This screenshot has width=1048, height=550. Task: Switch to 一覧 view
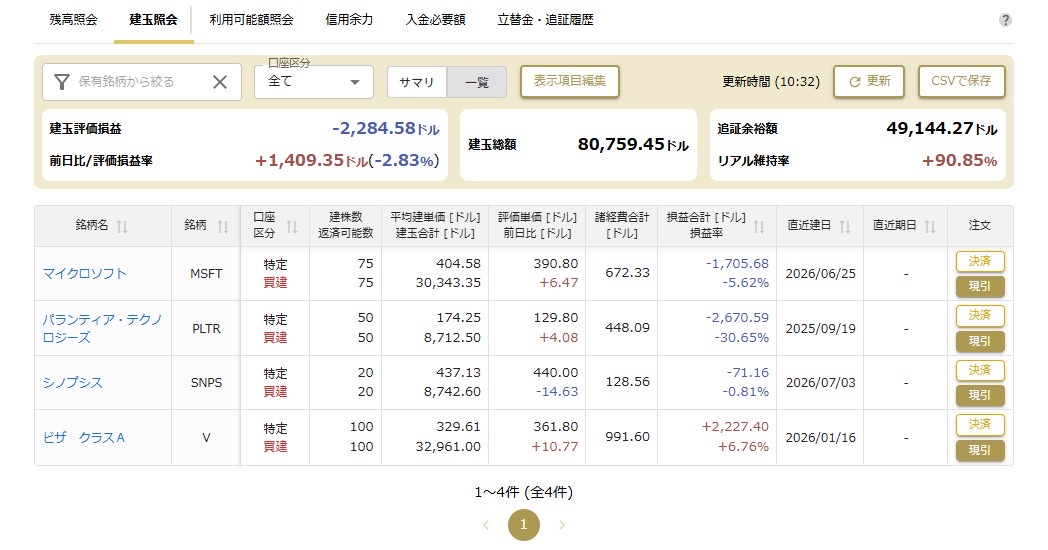coord(477,82)
